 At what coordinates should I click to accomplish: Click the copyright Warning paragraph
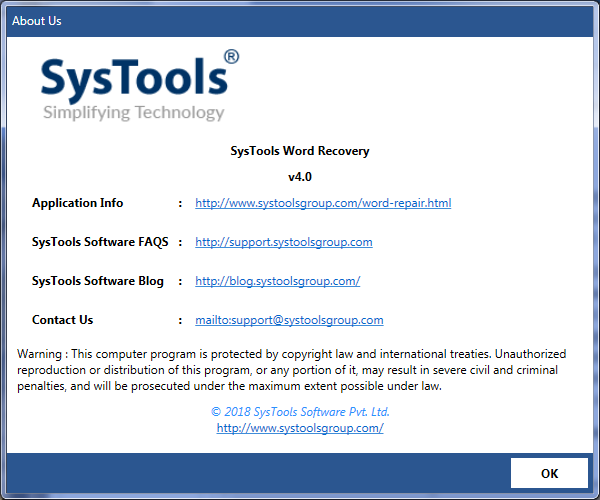click(x=291, y=370)
